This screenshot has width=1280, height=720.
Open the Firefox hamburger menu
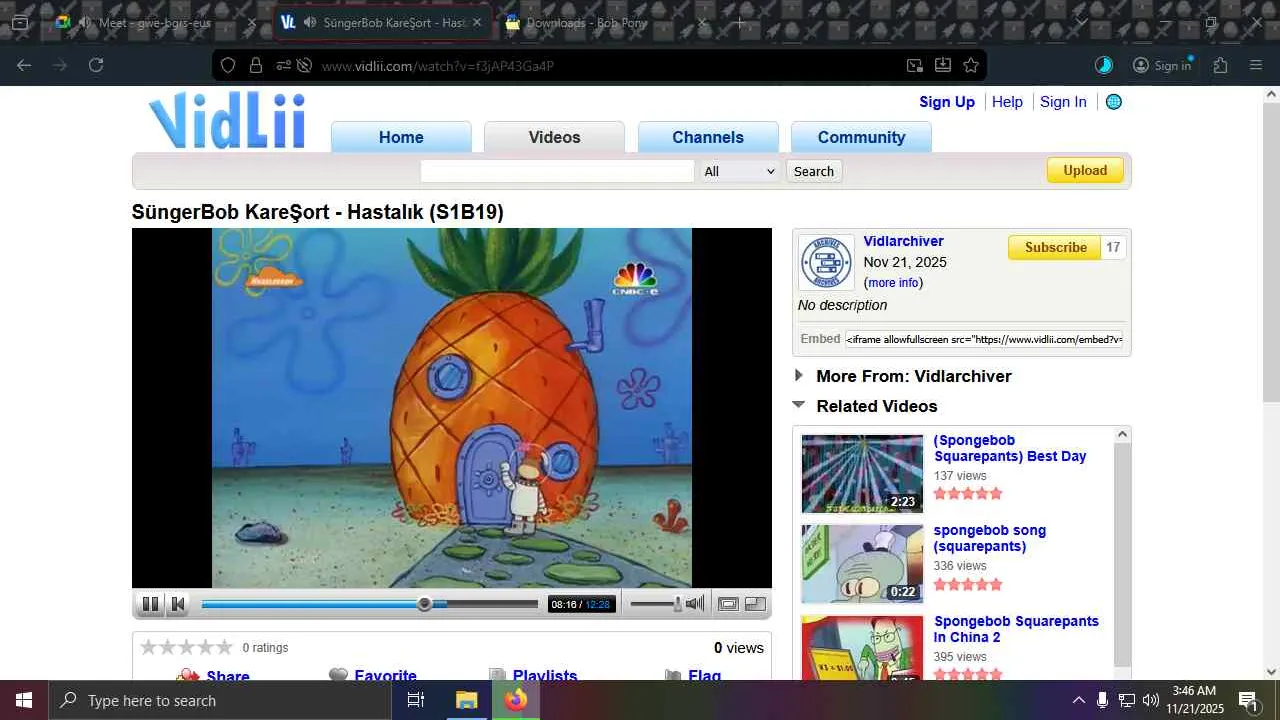[1256, 65]
